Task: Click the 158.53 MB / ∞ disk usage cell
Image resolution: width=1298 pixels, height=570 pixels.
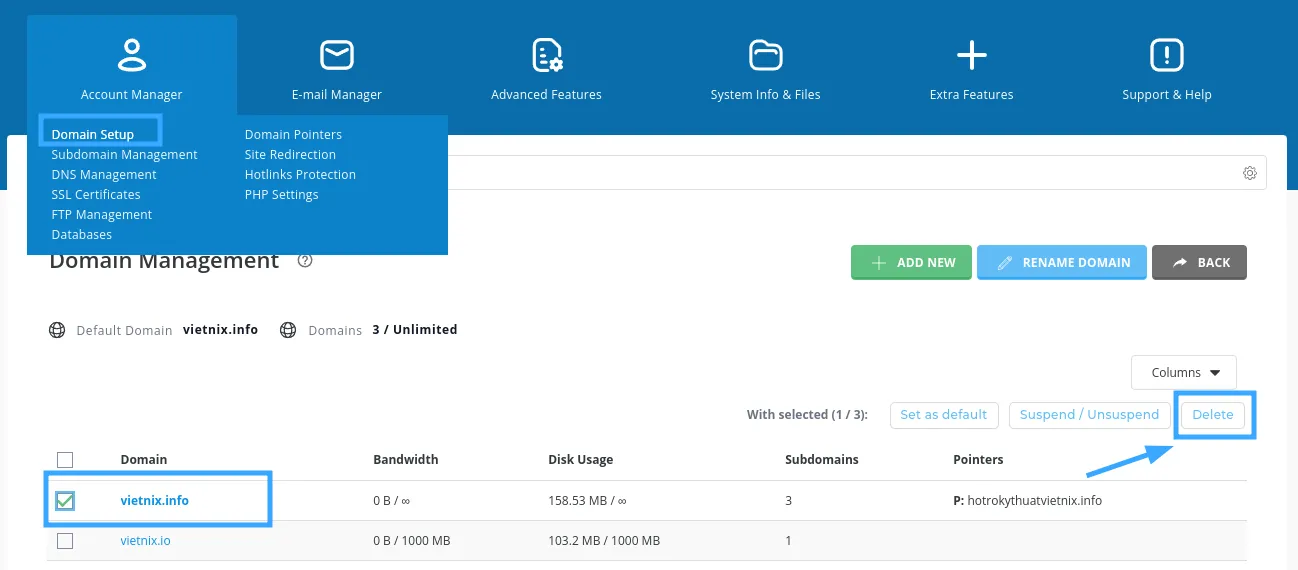Action: click(588, 500)
